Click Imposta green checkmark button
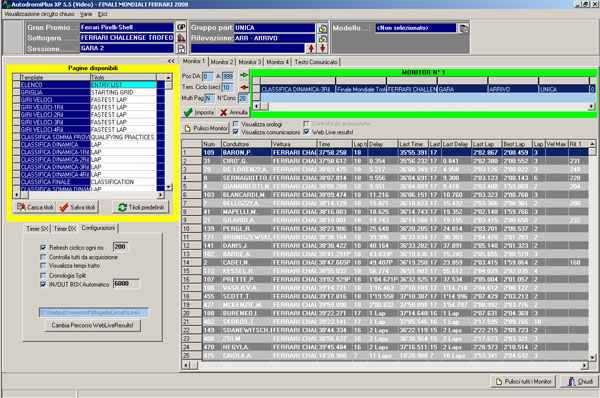 coord(199,113)
